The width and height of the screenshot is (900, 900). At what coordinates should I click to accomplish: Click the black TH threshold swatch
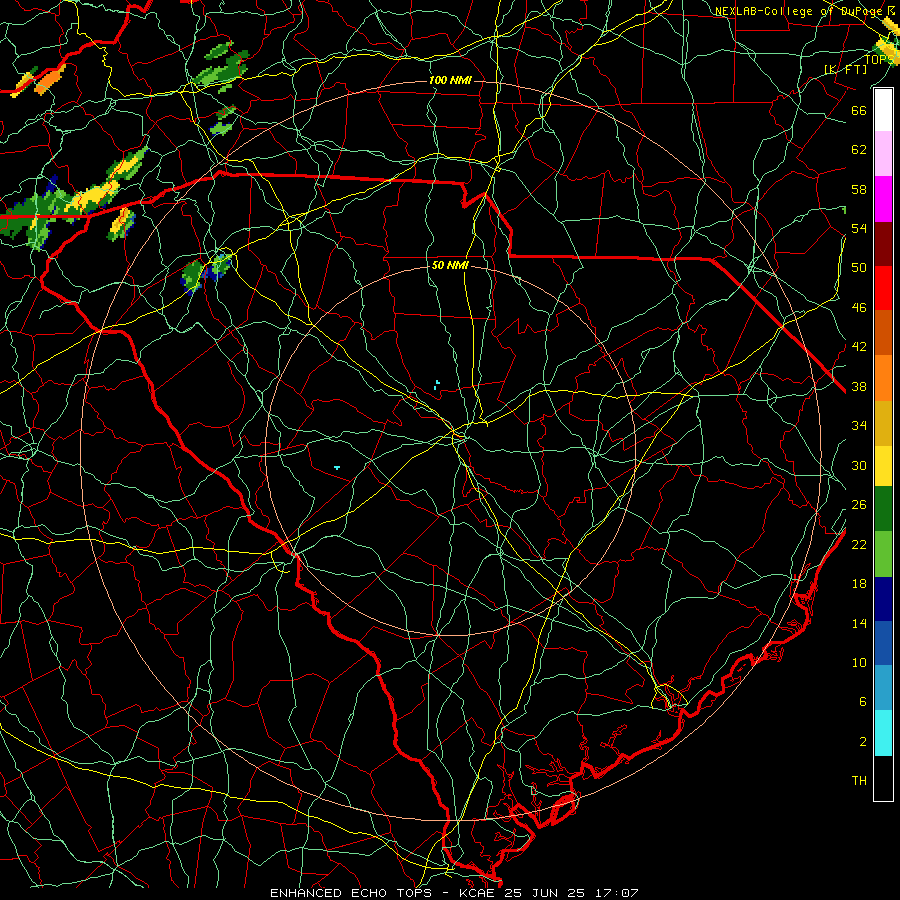pos(883,778)
